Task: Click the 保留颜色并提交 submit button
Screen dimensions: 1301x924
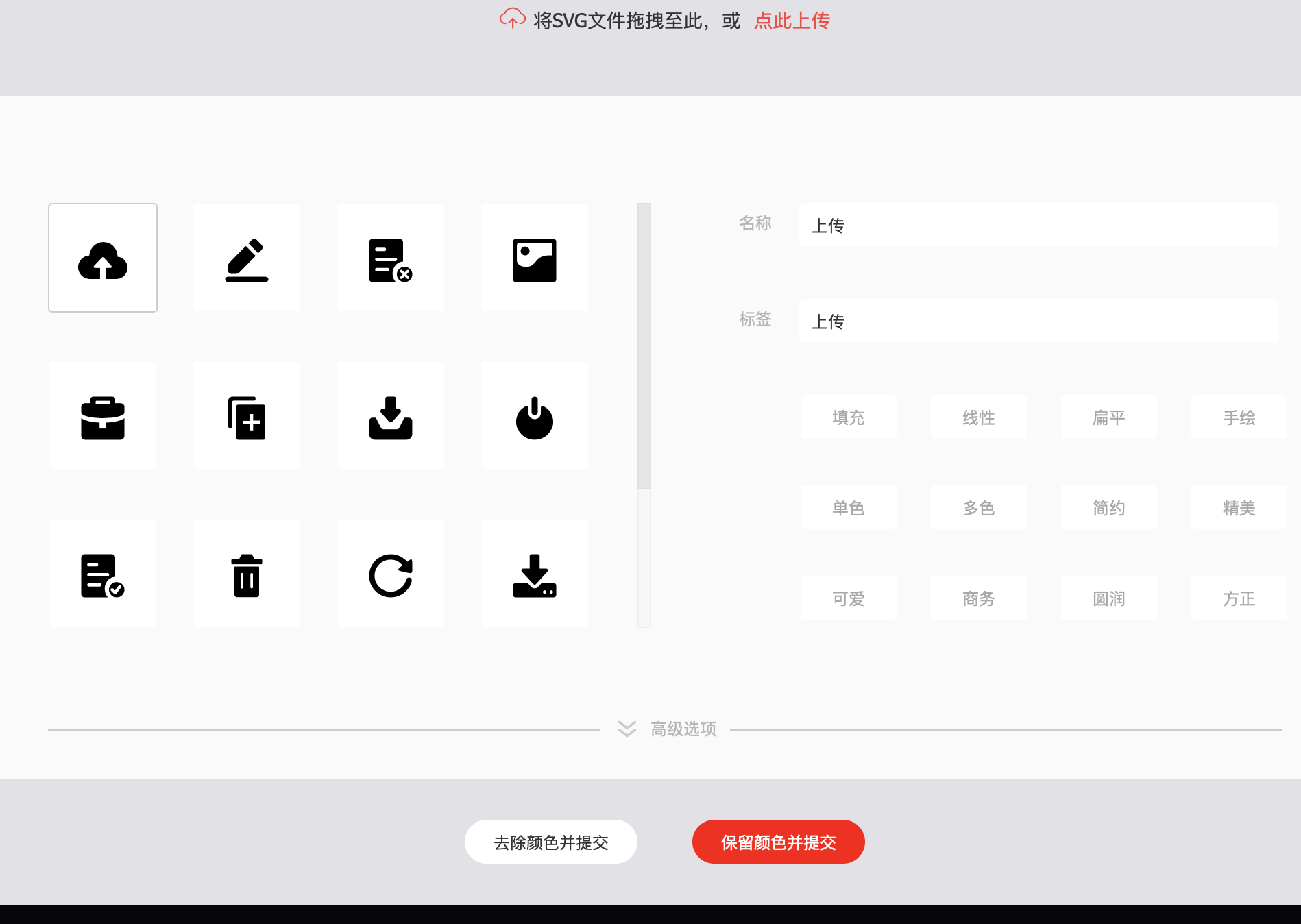Action: pos(778,842)
